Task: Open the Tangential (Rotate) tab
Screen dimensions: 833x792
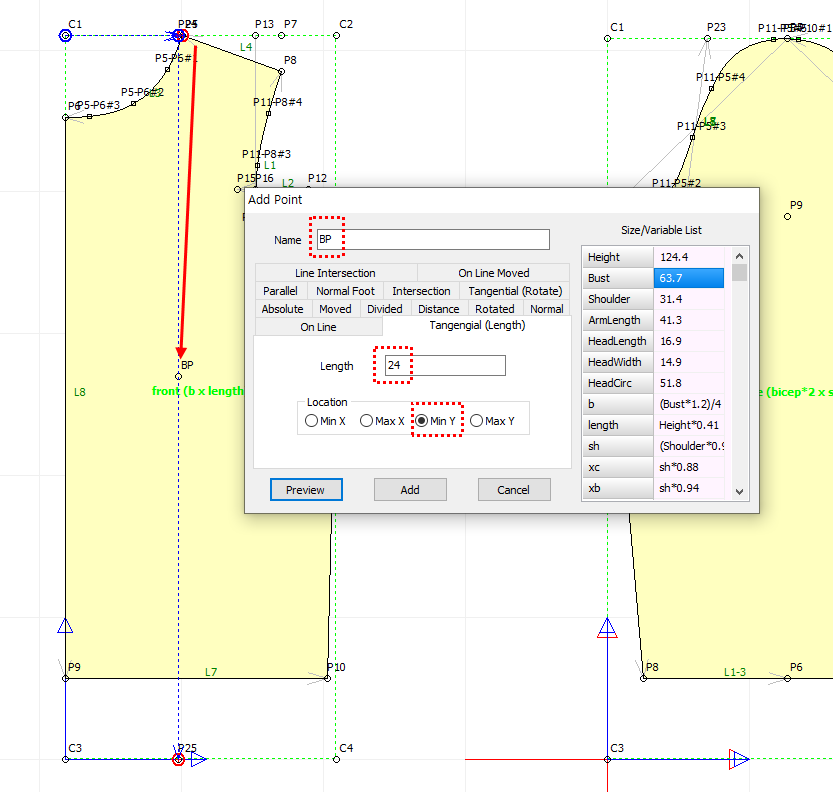Action: click(515, 291)
